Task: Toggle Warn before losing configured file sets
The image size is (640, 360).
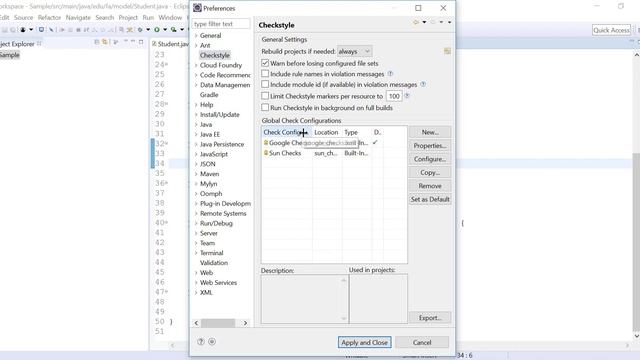Action: tap(265, 63)
